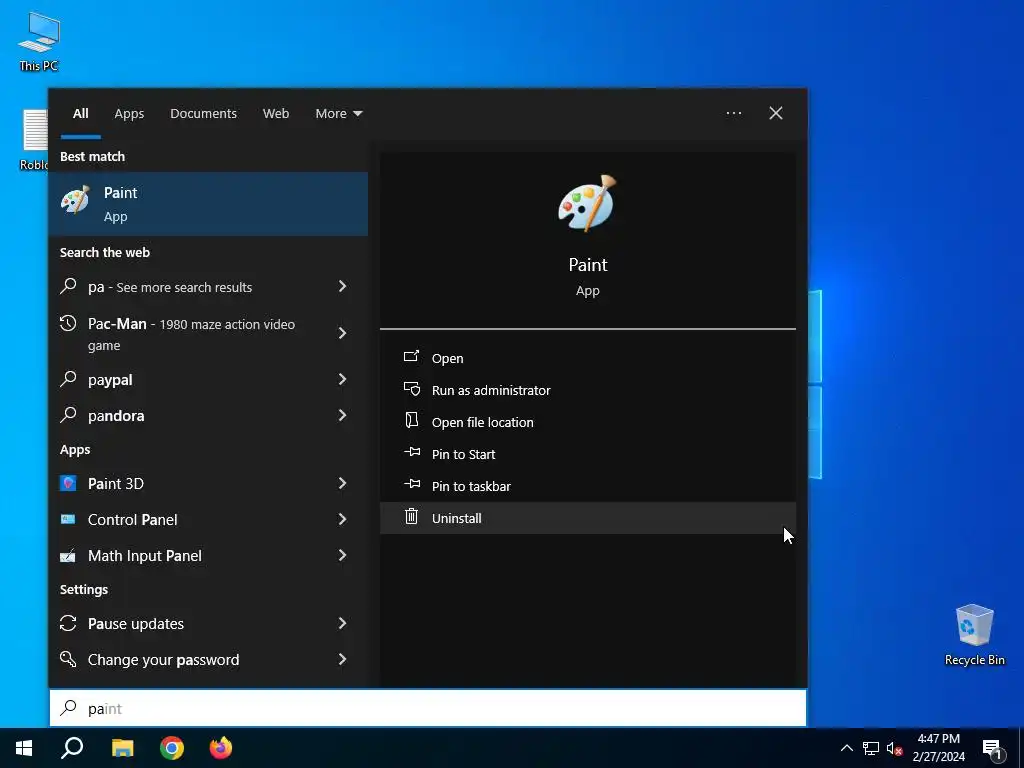
Task: Click the Open file location icon
Action: pyautogui.click(x=411, y=420)
